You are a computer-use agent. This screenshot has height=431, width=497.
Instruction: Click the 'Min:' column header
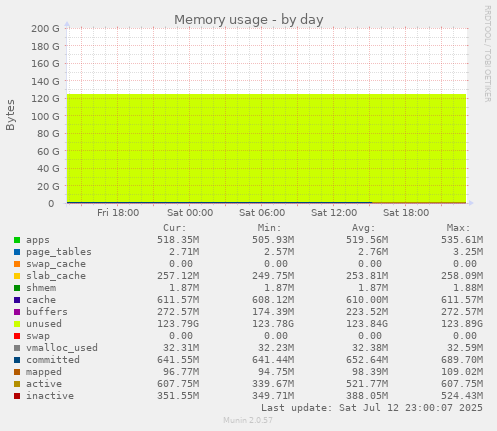[269, 228]
